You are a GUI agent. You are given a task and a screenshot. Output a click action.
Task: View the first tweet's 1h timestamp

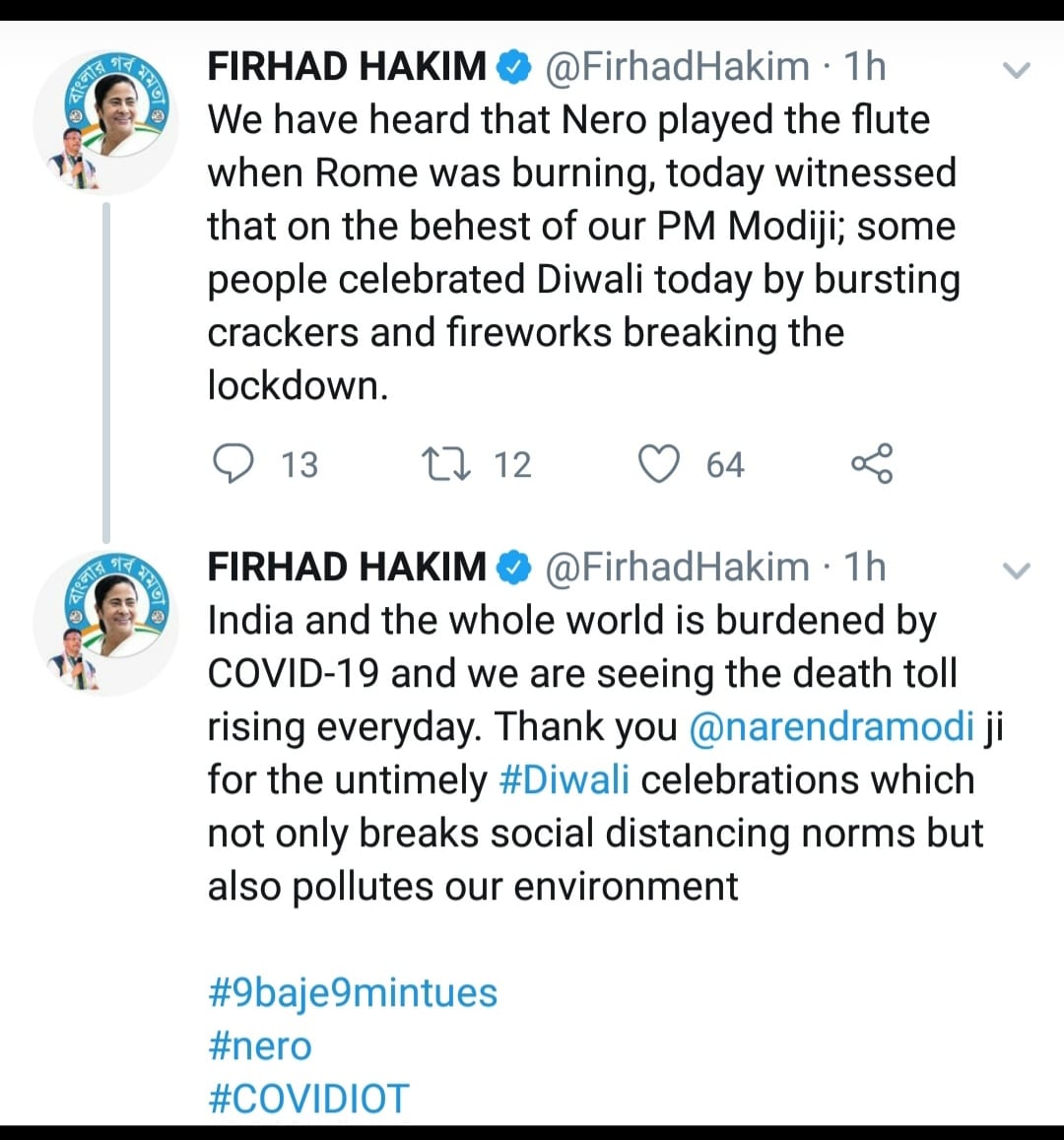click(865, 68)
